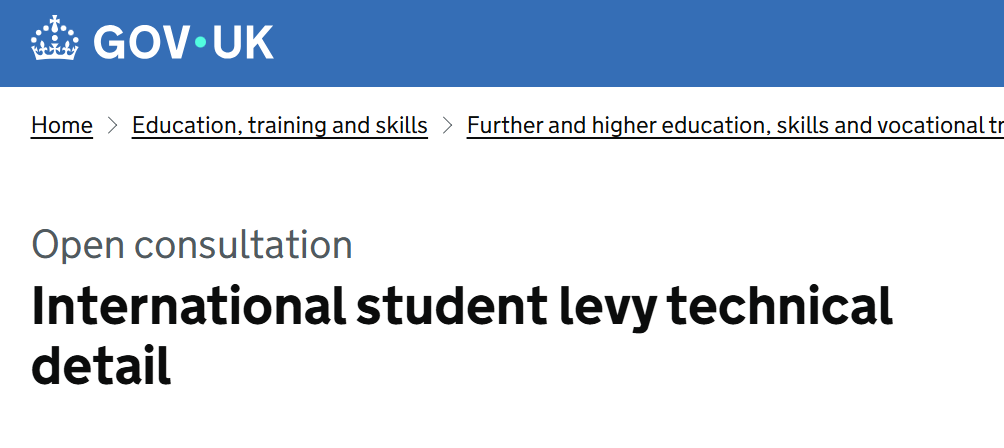Click the letters "GOV" in the header logo
Image resolution: width=1004 pixels, height=448 pixels.
tap(141, 42)
